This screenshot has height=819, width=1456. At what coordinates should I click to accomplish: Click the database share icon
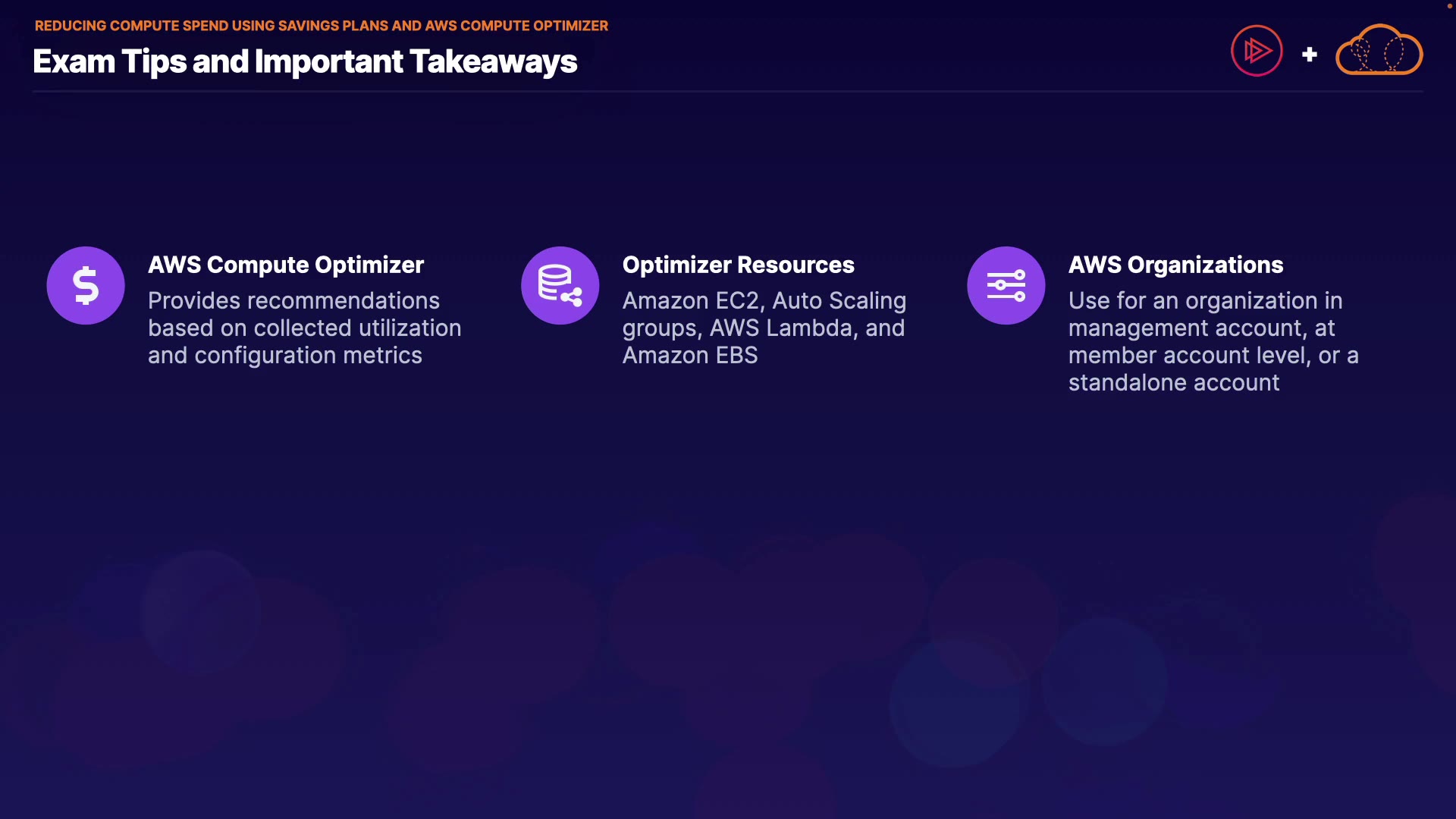(560, 286)
